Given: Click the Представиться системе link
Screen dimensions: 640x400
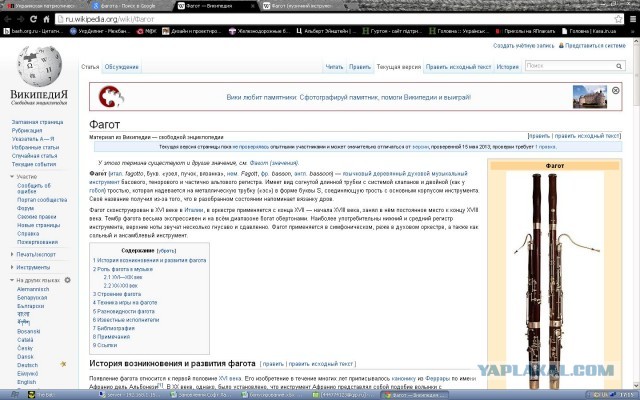Looking at the screenshot, I should (595, 46).
